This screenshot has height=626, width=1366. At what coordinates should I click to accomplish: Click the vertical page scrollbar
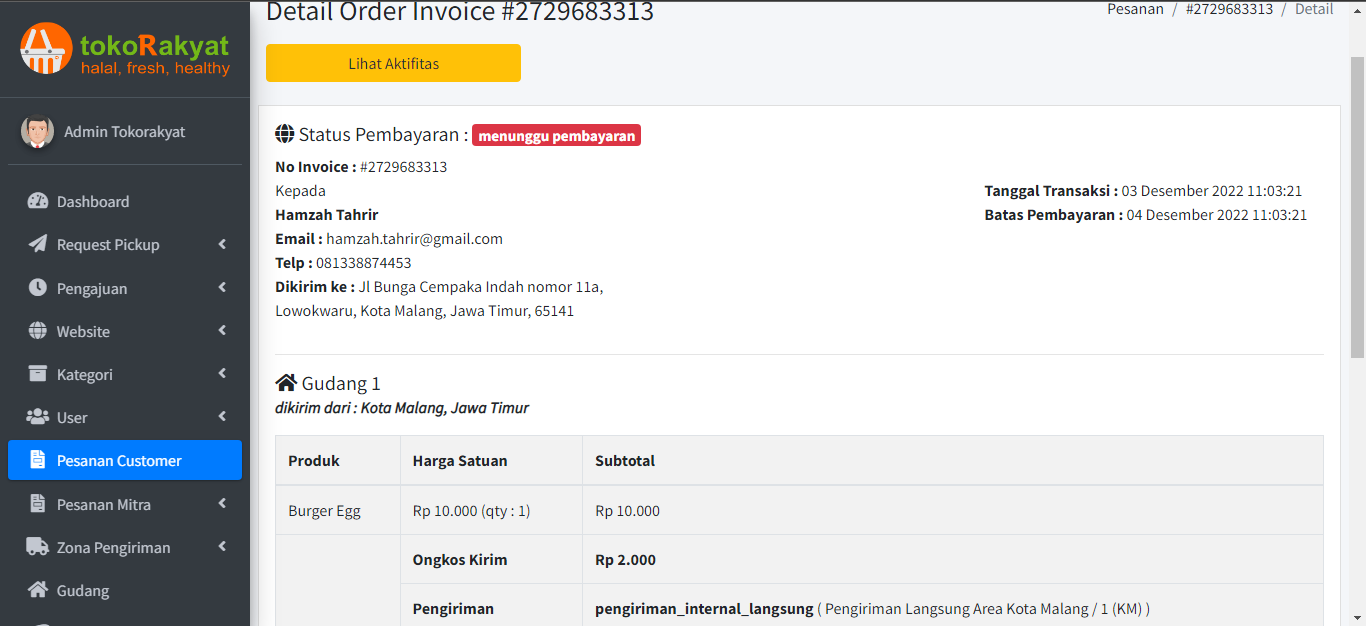(1357, 200)
